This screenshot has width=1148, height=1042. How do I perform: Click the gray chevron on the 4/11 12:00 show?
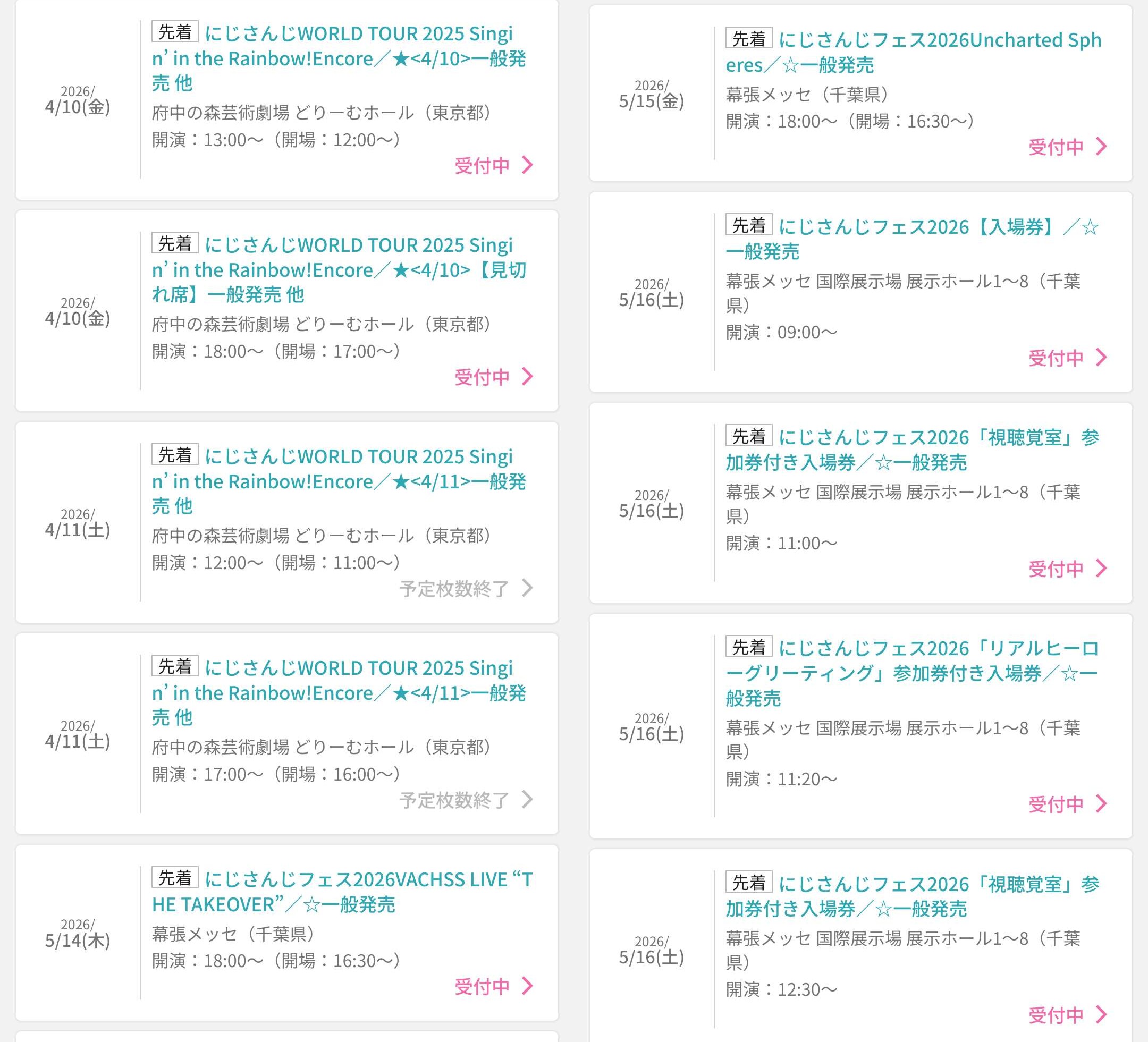pos(528,588)
